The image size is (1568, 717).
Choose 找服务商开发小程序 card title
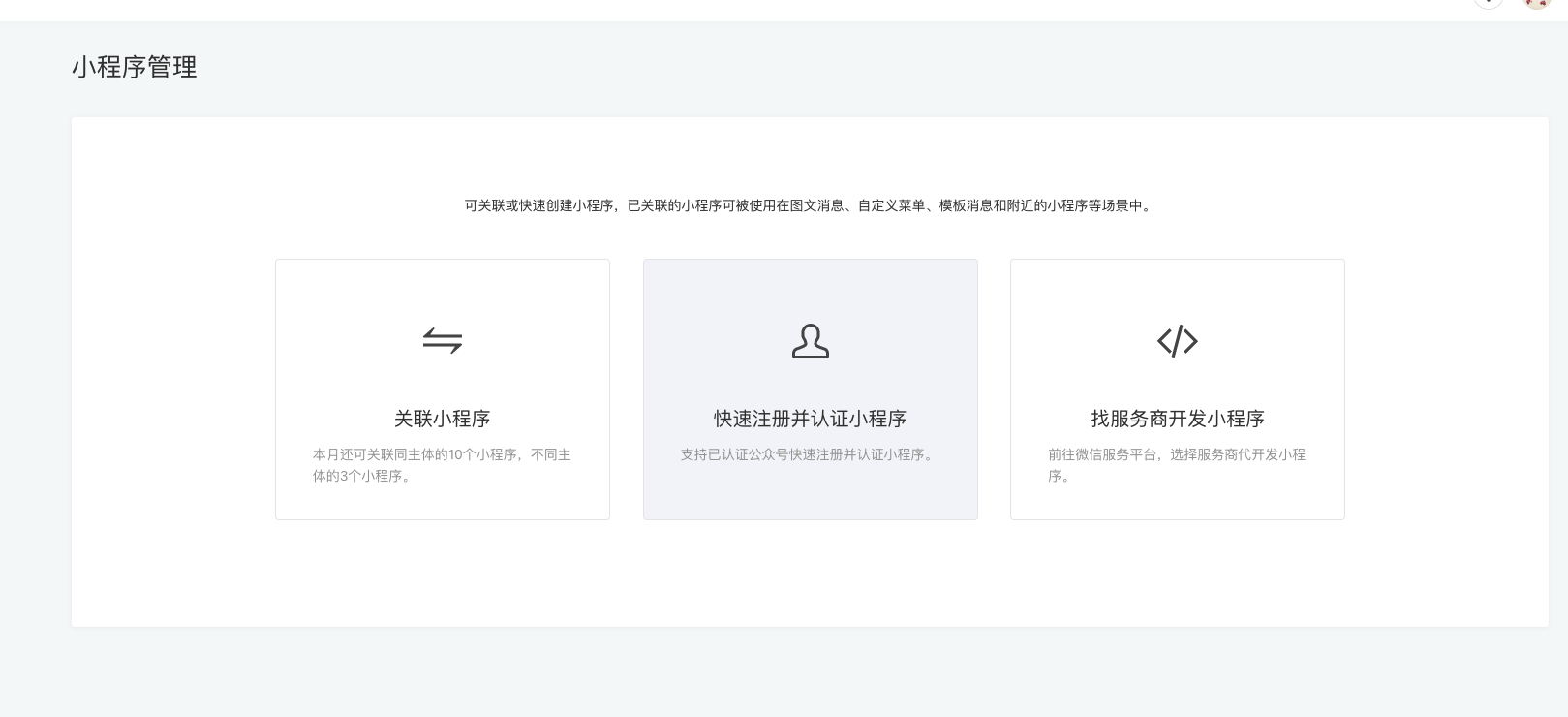[1178, 419]
